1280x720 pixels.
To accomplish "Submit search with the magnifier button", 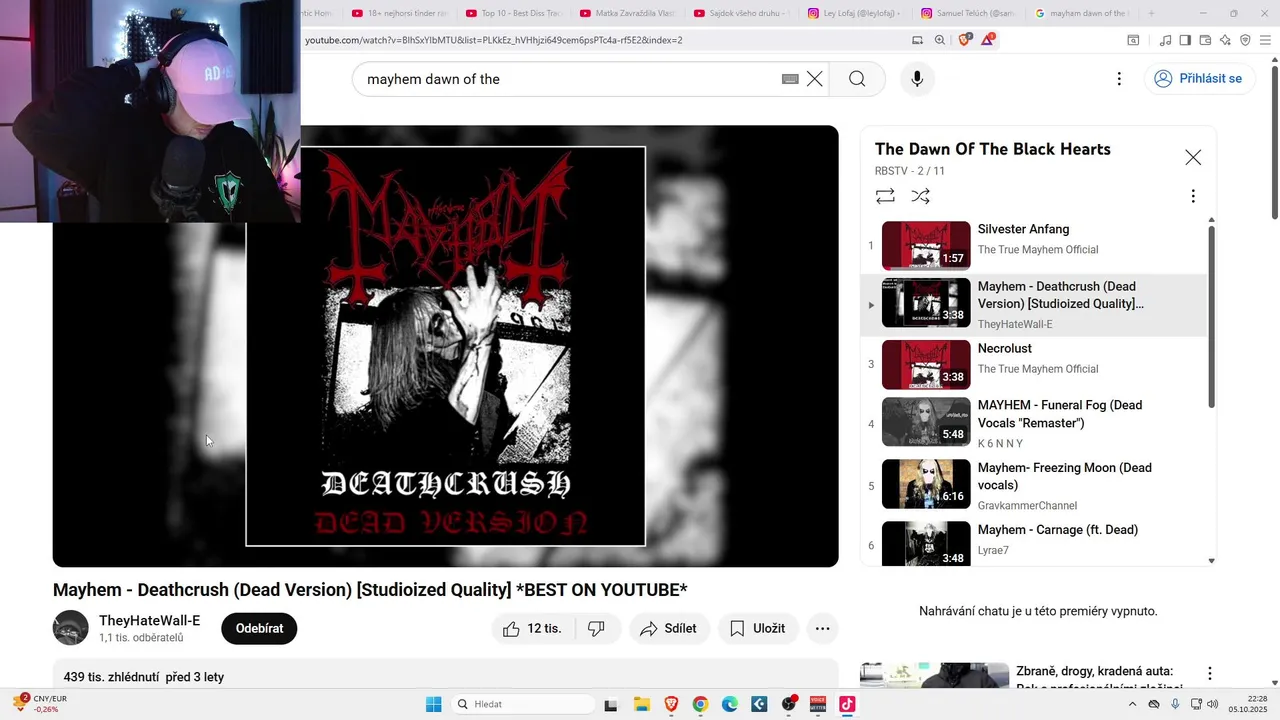I will (857, 79).
